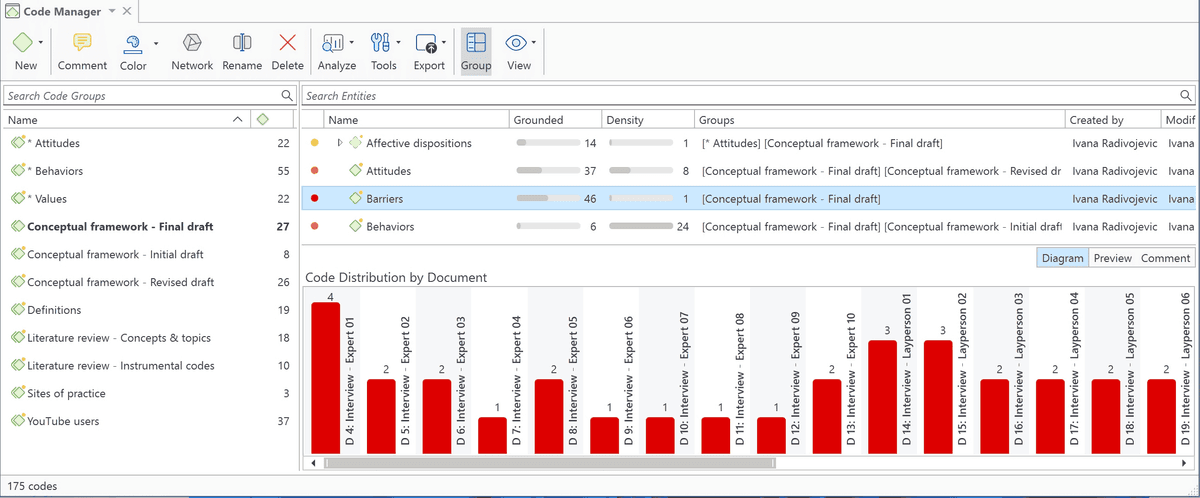Click the red color dot of Barriers
This screenshot has height=498, width=1200.
[x=315, y=199]
